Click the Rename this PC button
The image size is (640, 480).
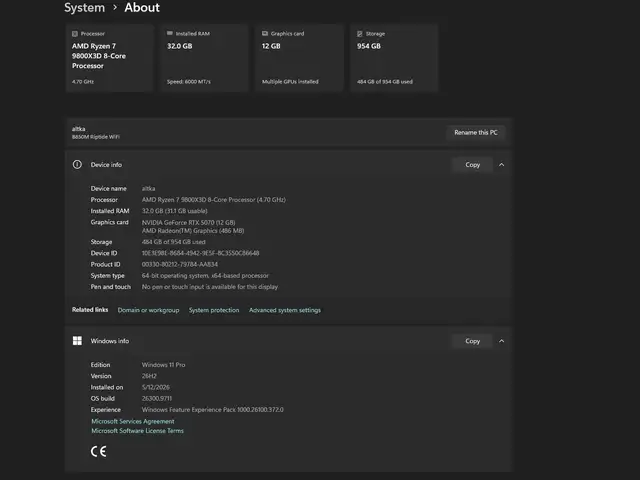point(476,133)
